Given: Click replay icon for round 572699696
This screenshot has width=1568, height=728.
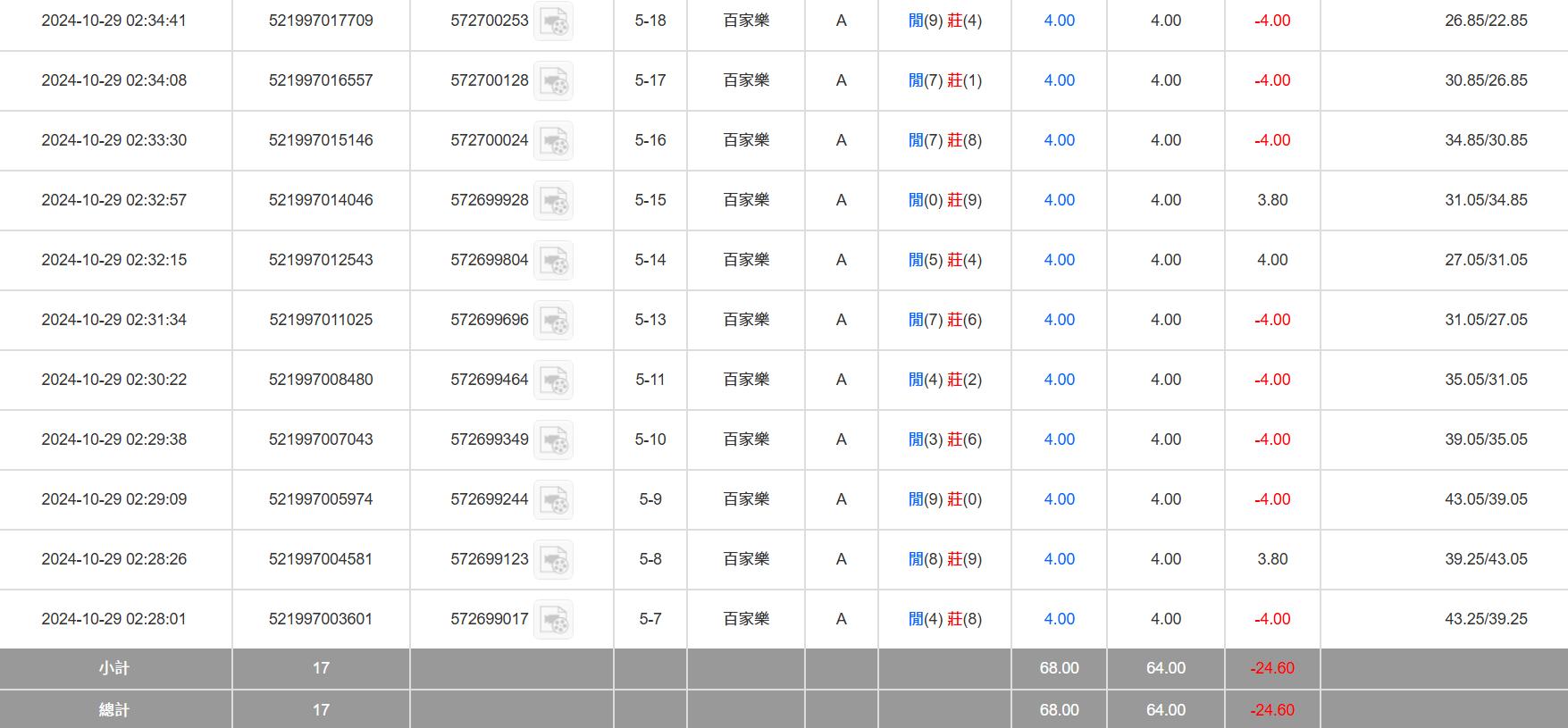Looking at the screenshot, I should coord(554,321).
